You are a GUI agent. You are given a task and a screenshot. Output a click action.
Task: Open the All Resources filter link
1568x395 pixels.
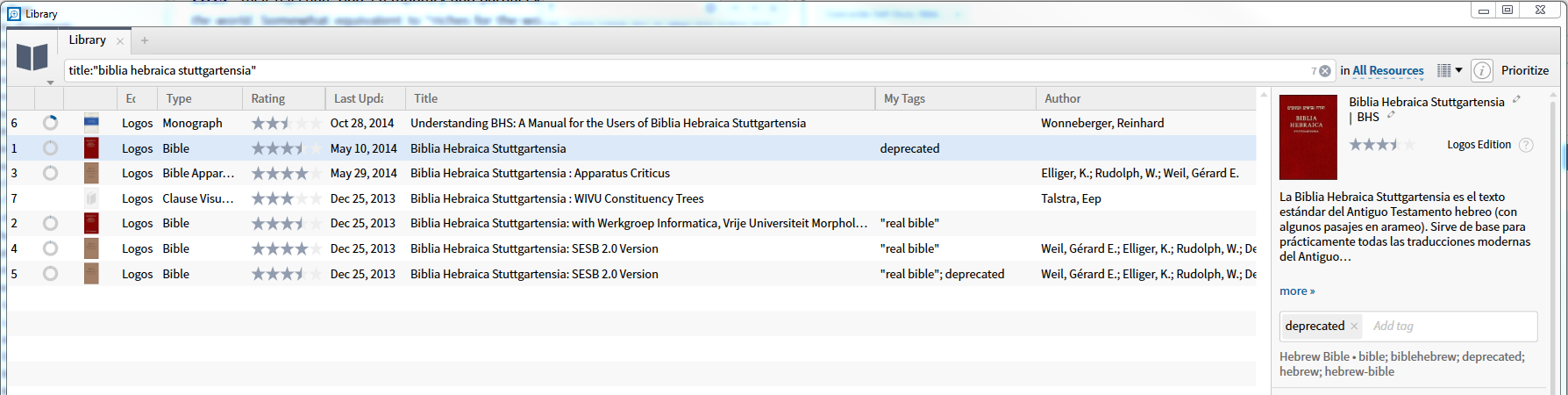point(1388,71)
